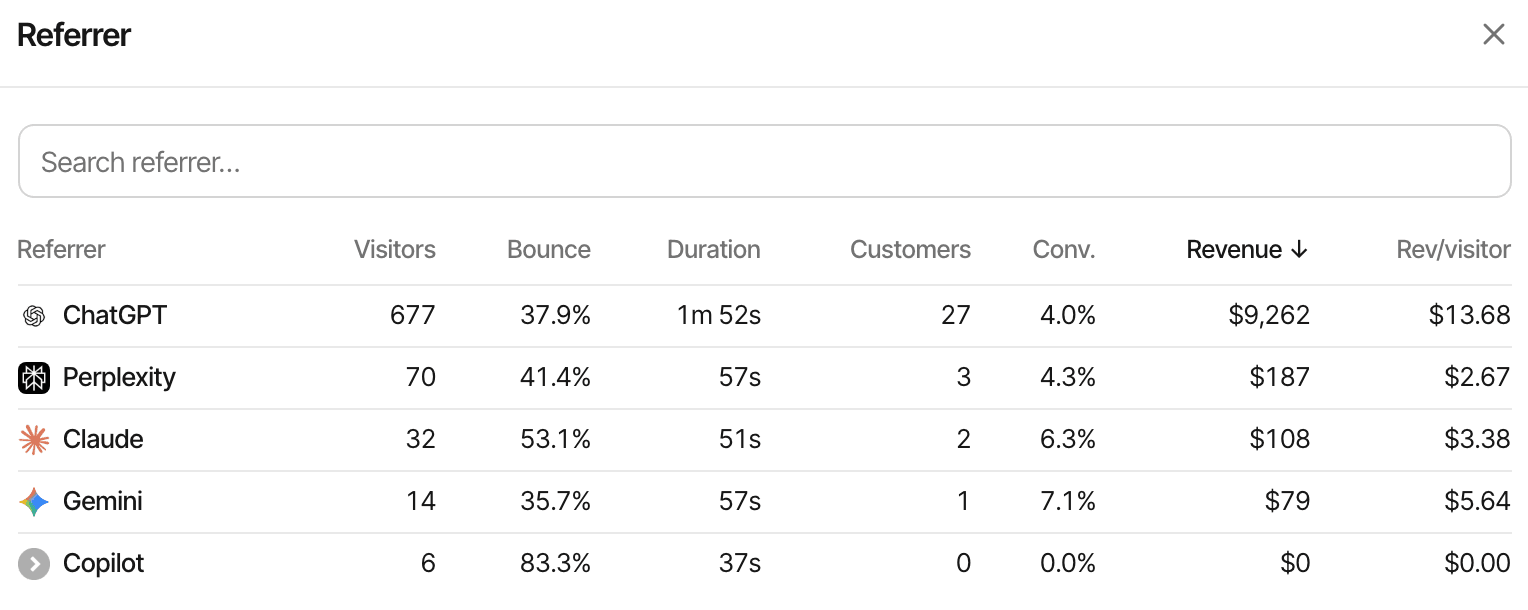
Task: Click Perplexity bounce rate 41.4%
Action: point(555,378)
